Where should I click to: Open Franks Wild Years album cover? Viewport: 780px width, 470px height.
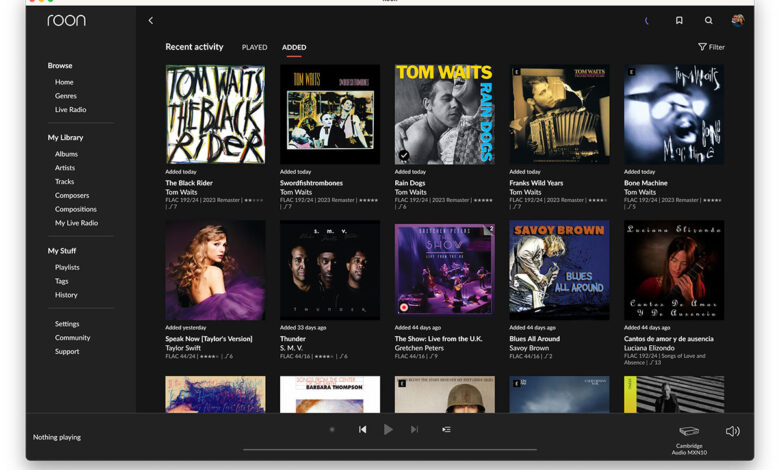[x=559, y=114]
